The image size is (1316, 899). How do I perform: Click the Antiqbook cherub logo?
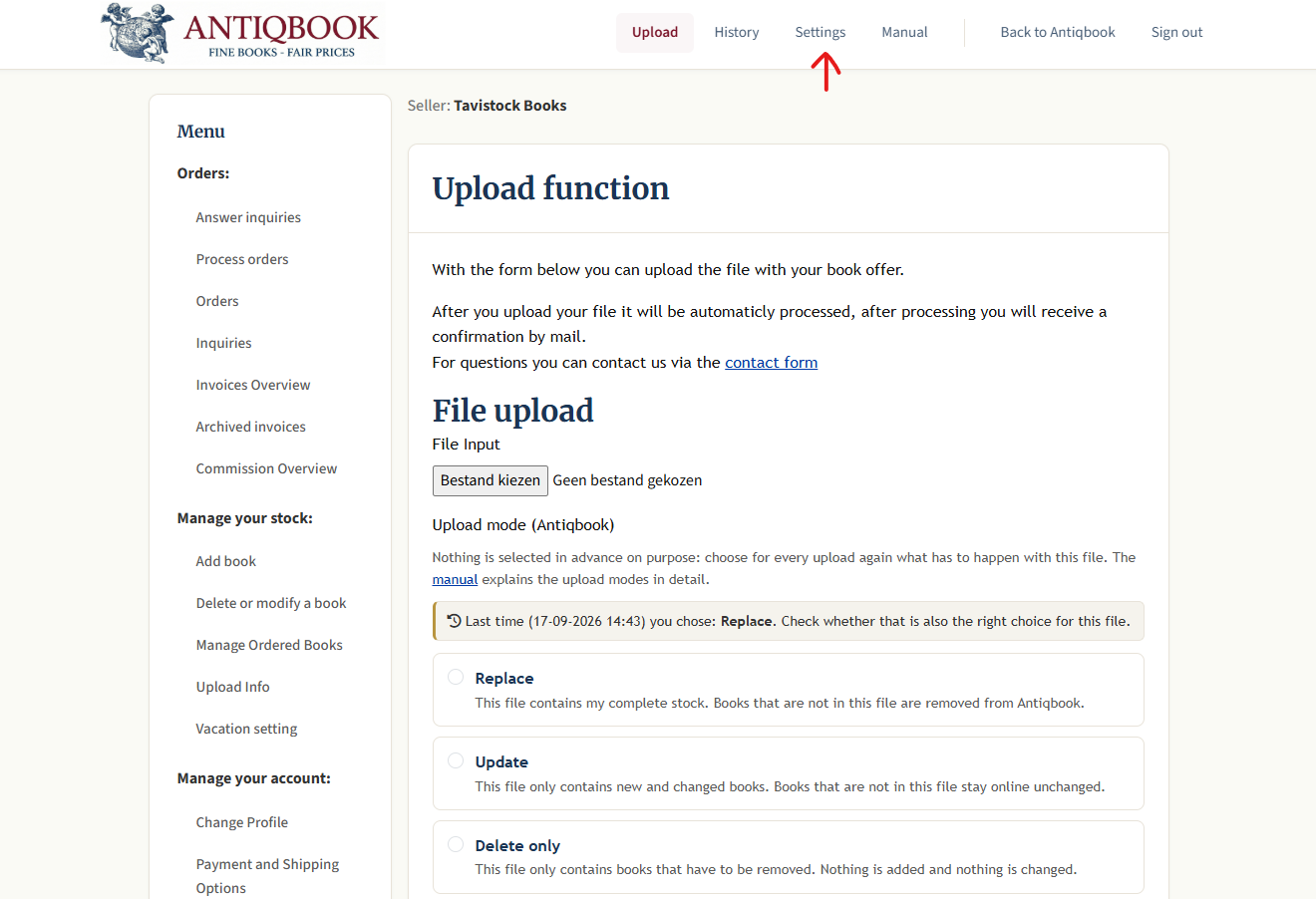pyautogui.click(x=242, y=34)
